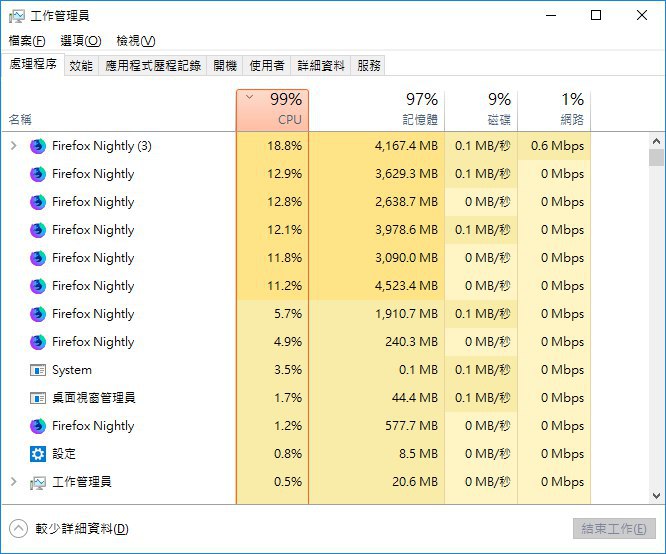Open the 檢視(V) menu
This screenshot has height=554, width=666.
click(x=136, y=41)
